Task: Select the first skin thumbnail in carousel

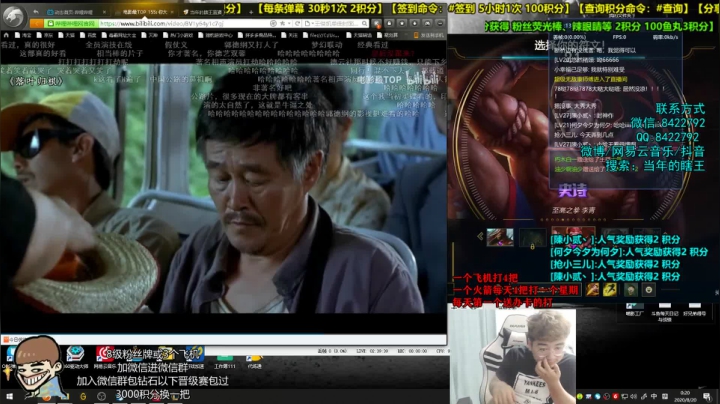Action: [500, 237]
